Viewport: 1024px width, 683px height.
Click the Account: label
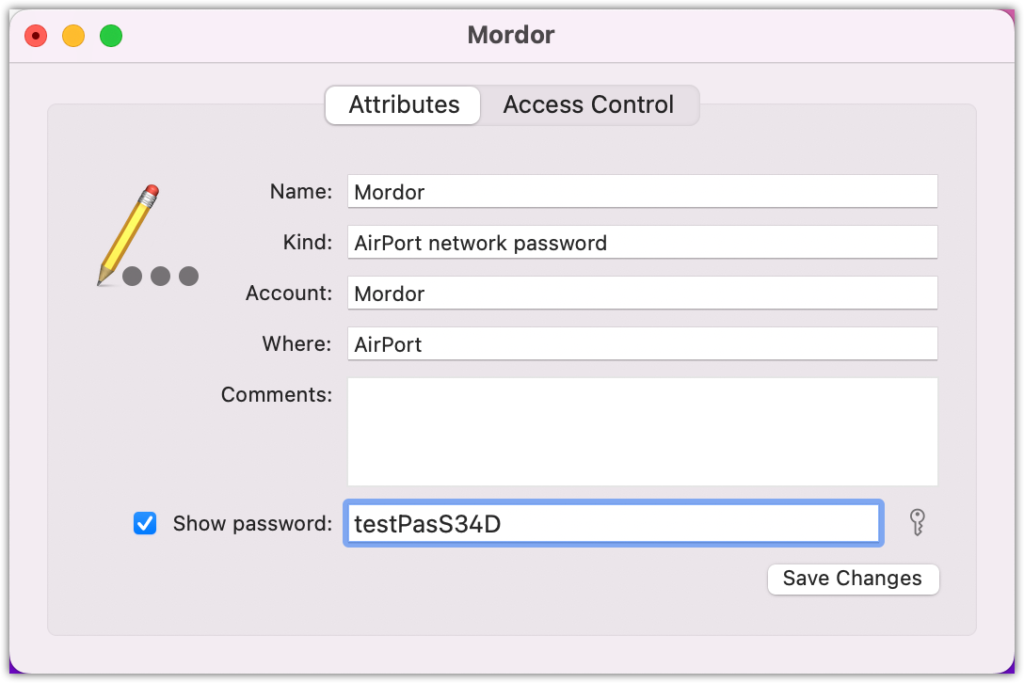click(x=289, y=293)
